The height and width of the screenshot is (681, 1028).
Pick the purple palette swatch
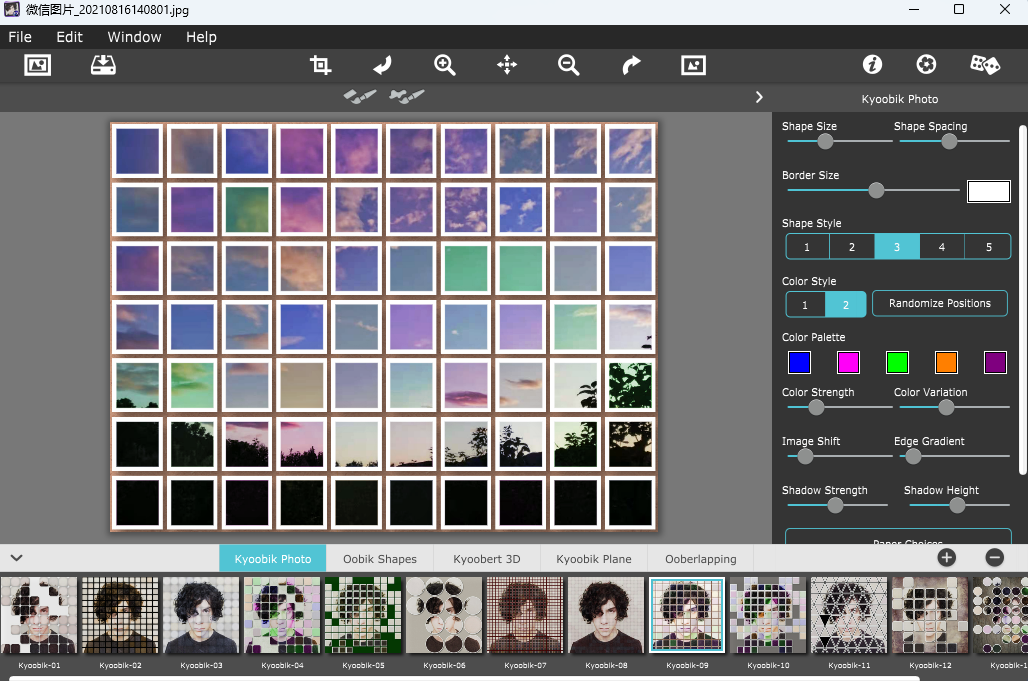pyautogui.click(x=995, y=362)
